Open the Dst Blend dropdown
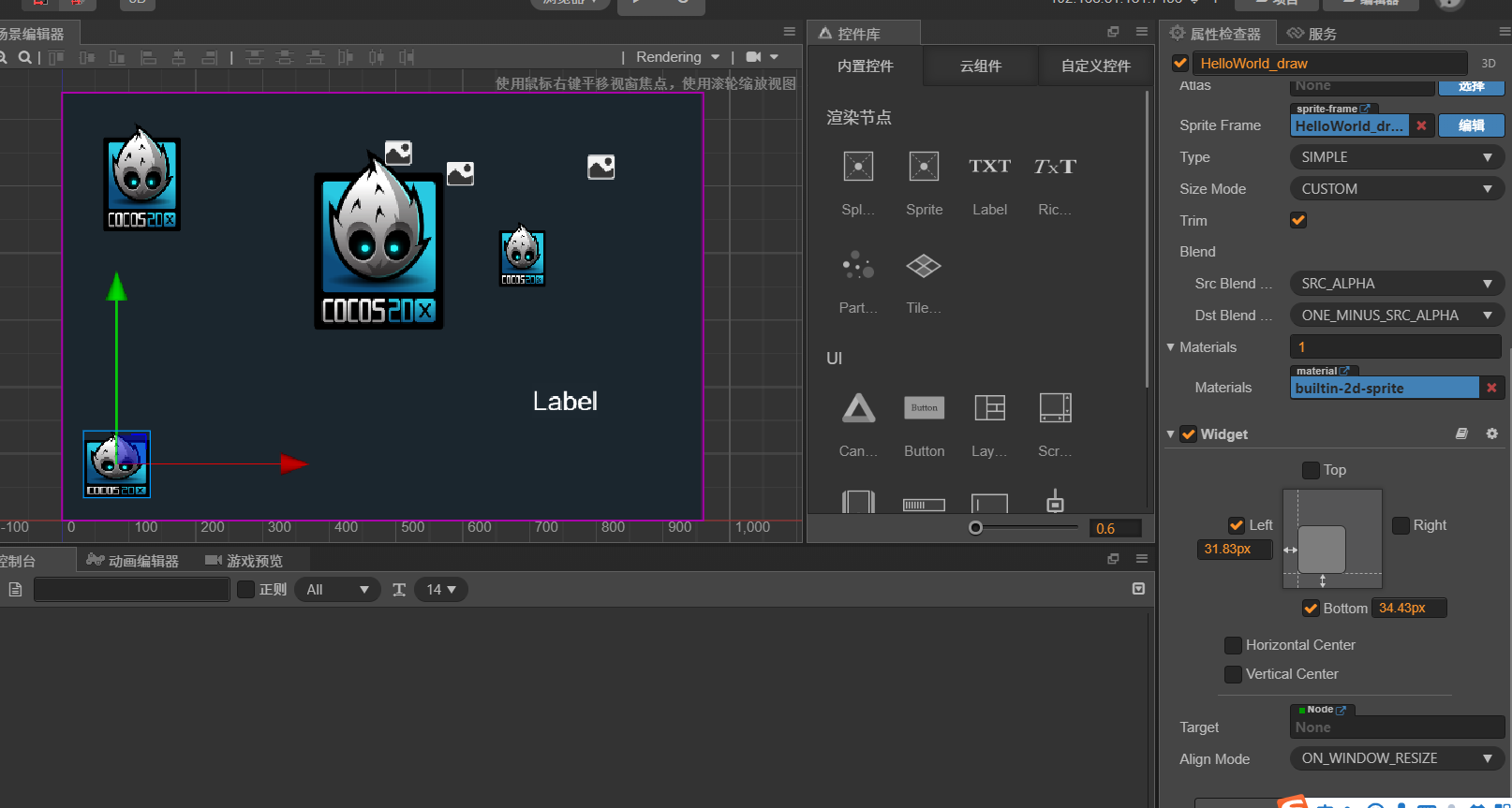 pyautogui.click(x=1397, y=316)
